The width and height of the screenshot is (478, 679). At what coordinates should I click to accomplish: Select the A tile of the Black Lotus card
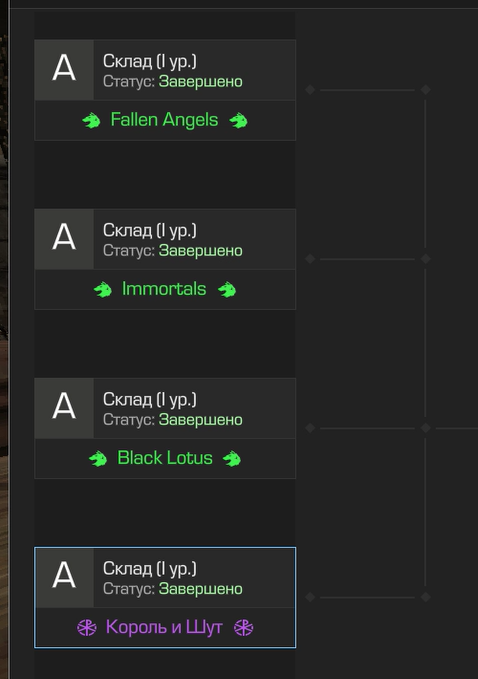coord(64,408)
